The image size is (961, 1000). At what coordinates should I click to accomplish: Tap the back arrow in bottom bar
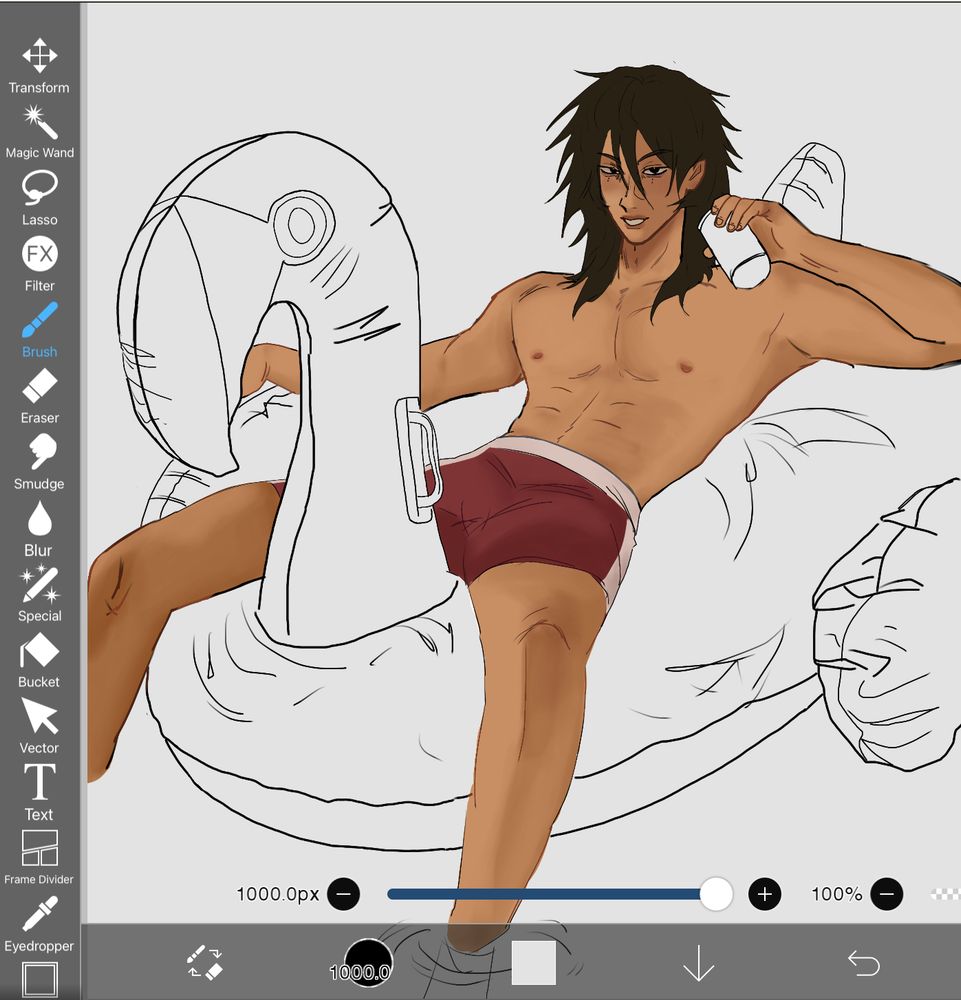(863, 963)
